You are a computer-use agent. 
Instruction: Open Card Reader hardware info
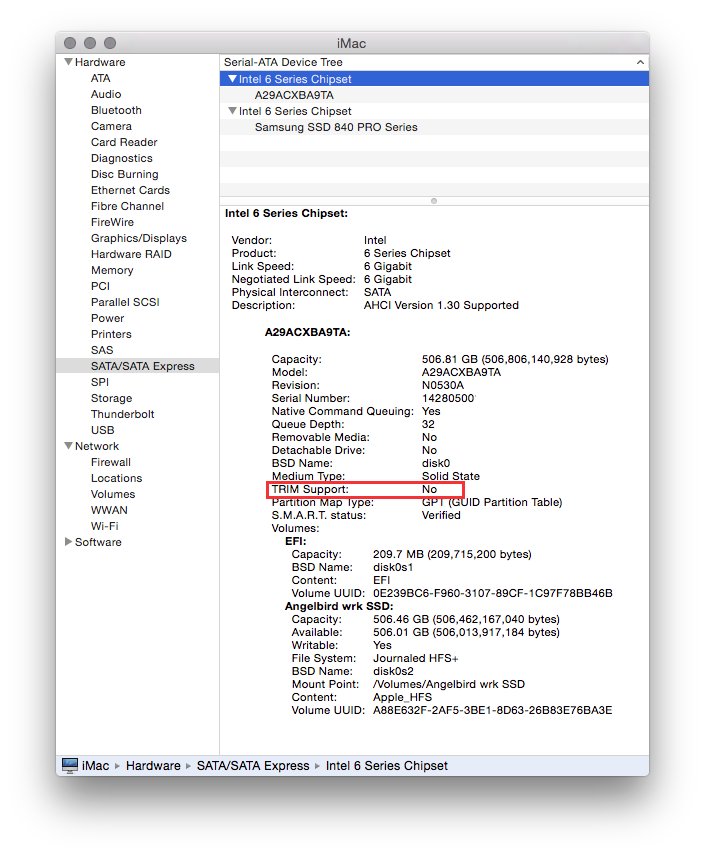(124, 142)
